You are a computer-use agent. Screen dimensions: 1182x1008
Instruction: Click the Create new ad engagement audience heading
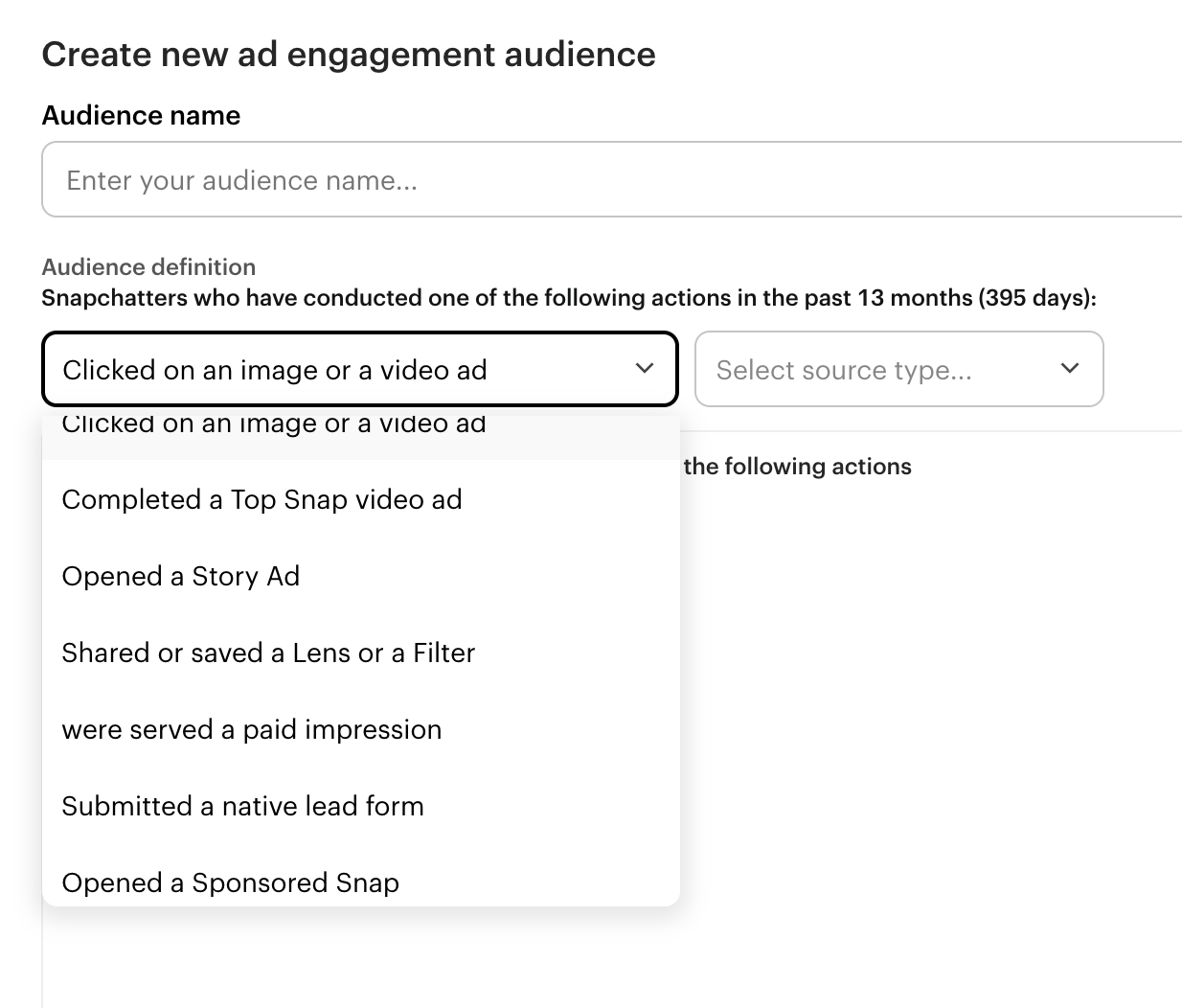pos(349,55)
